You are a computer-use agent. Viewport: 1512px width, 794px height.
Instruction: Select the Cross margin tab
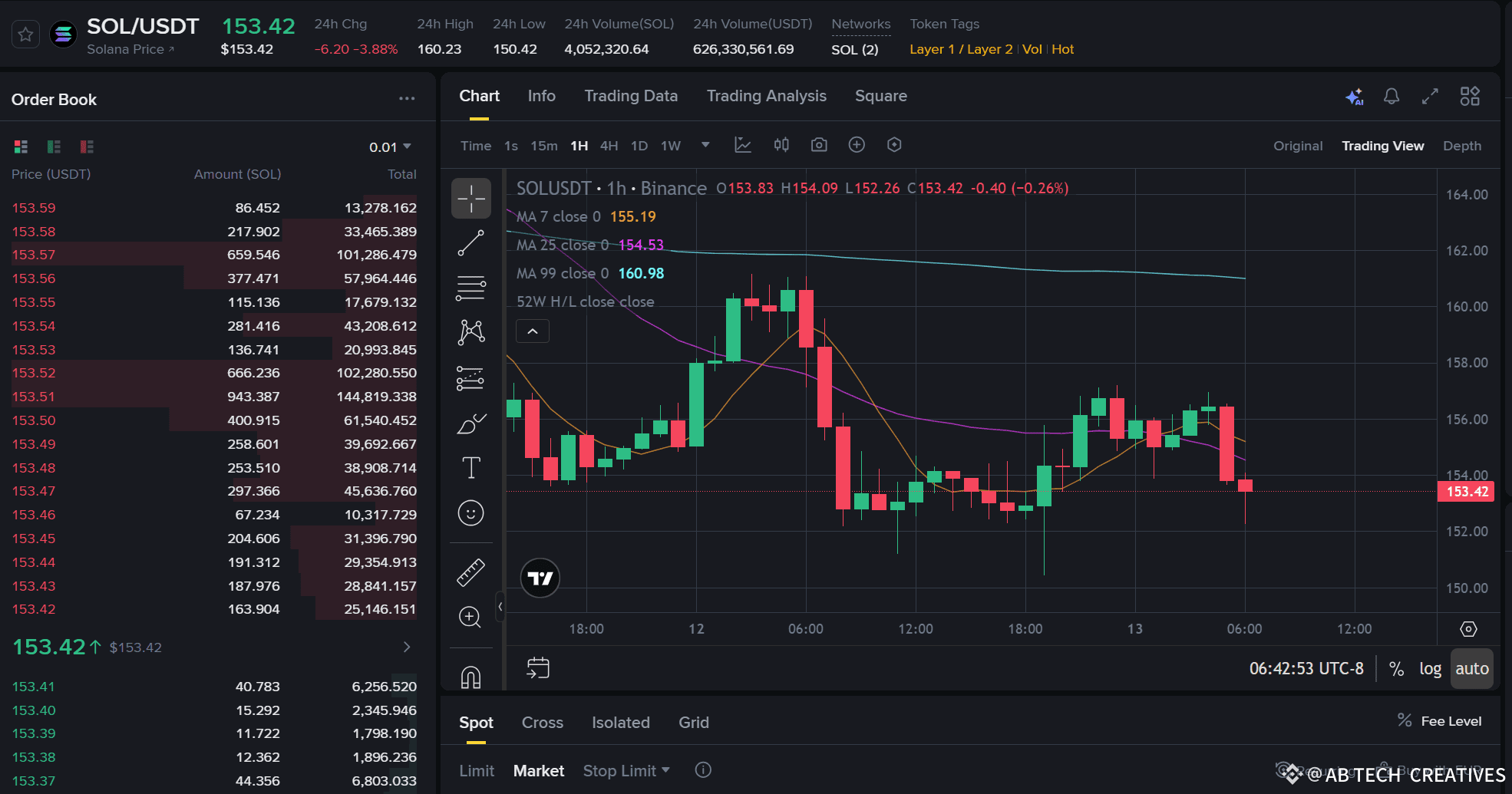(x=543, y=723)
